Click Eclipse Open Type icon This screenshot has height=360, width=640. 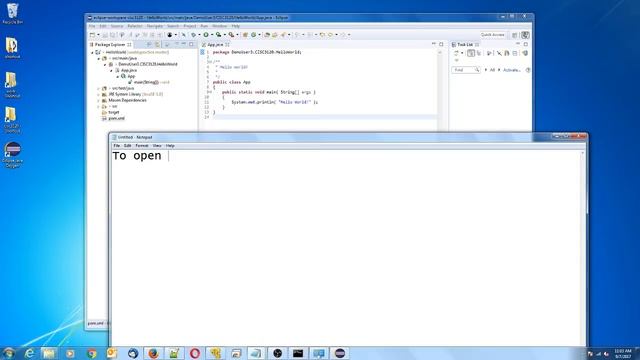[267, 35]
